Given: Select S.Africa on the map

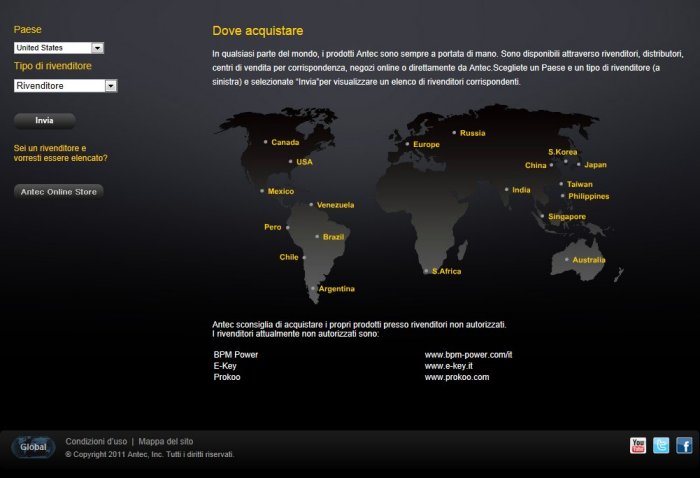Looking at the screenshot, I should 446,271.
